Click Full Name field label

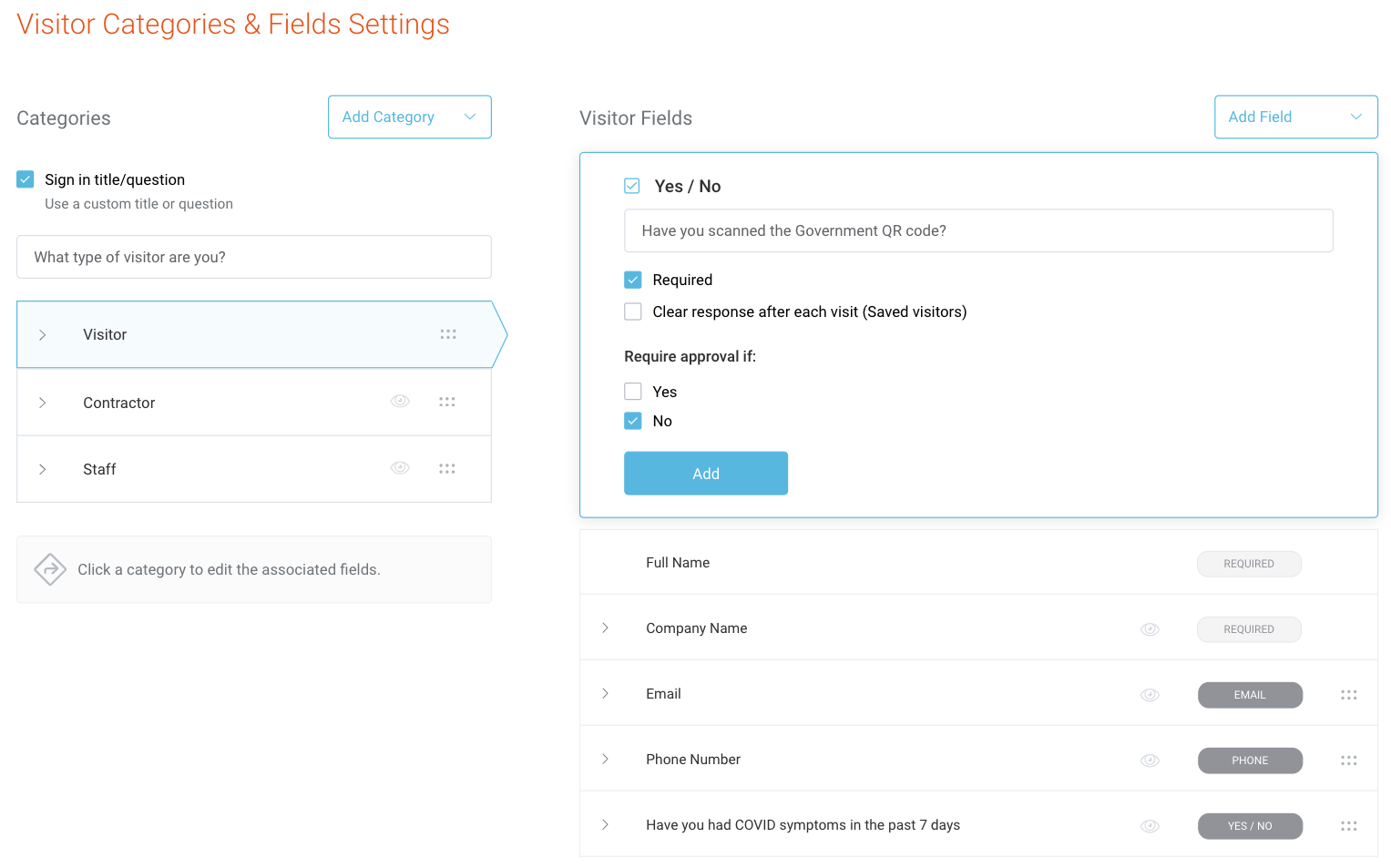click(678, 563)
